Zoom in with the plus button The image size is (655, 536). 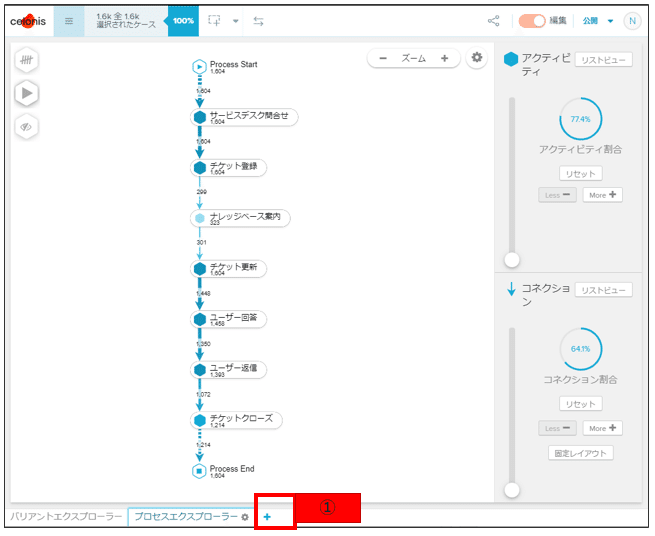(444, 58)
